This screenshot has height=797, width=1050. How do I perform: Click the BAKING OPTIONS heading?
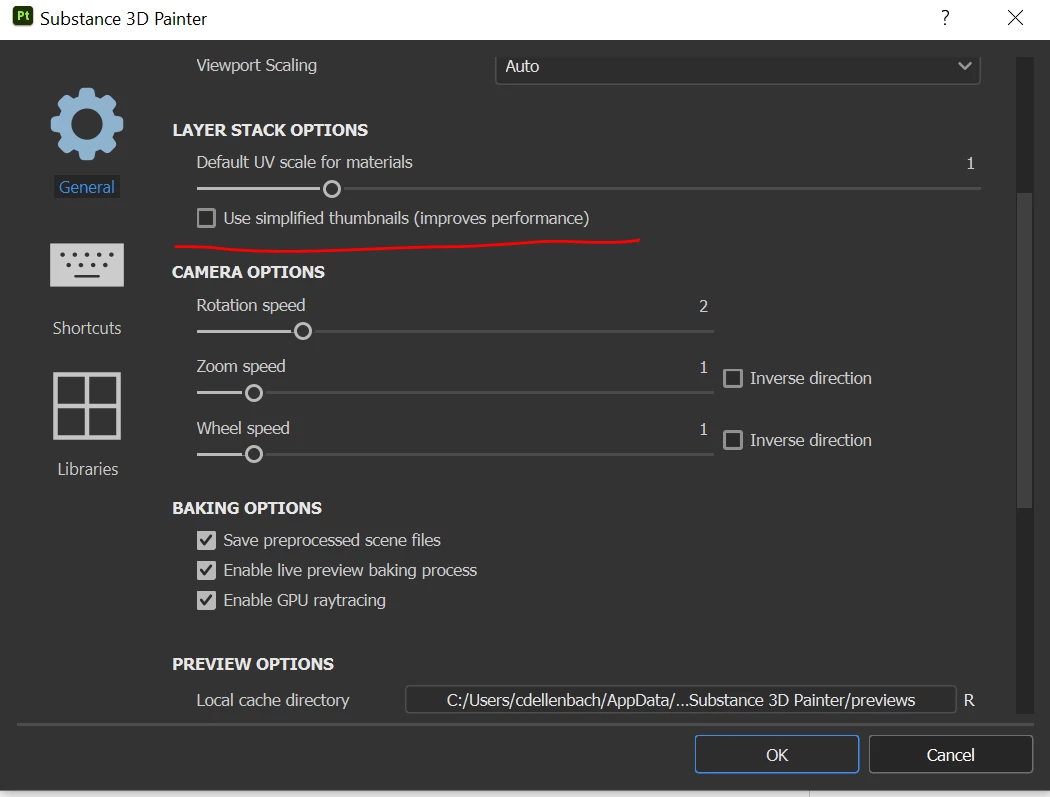(x=247, y=508)
